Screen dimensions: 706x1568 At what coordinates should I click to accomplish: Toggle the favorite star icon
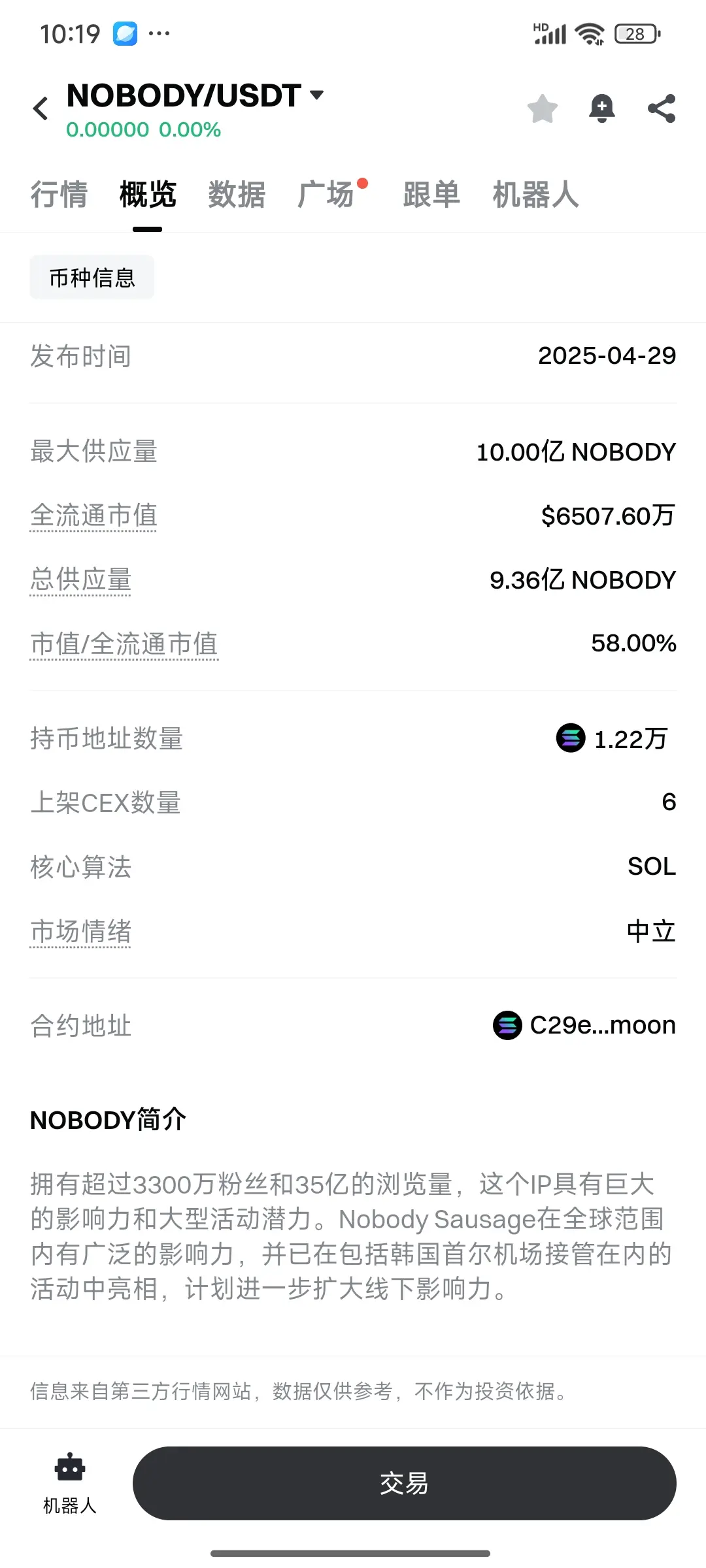543,108
